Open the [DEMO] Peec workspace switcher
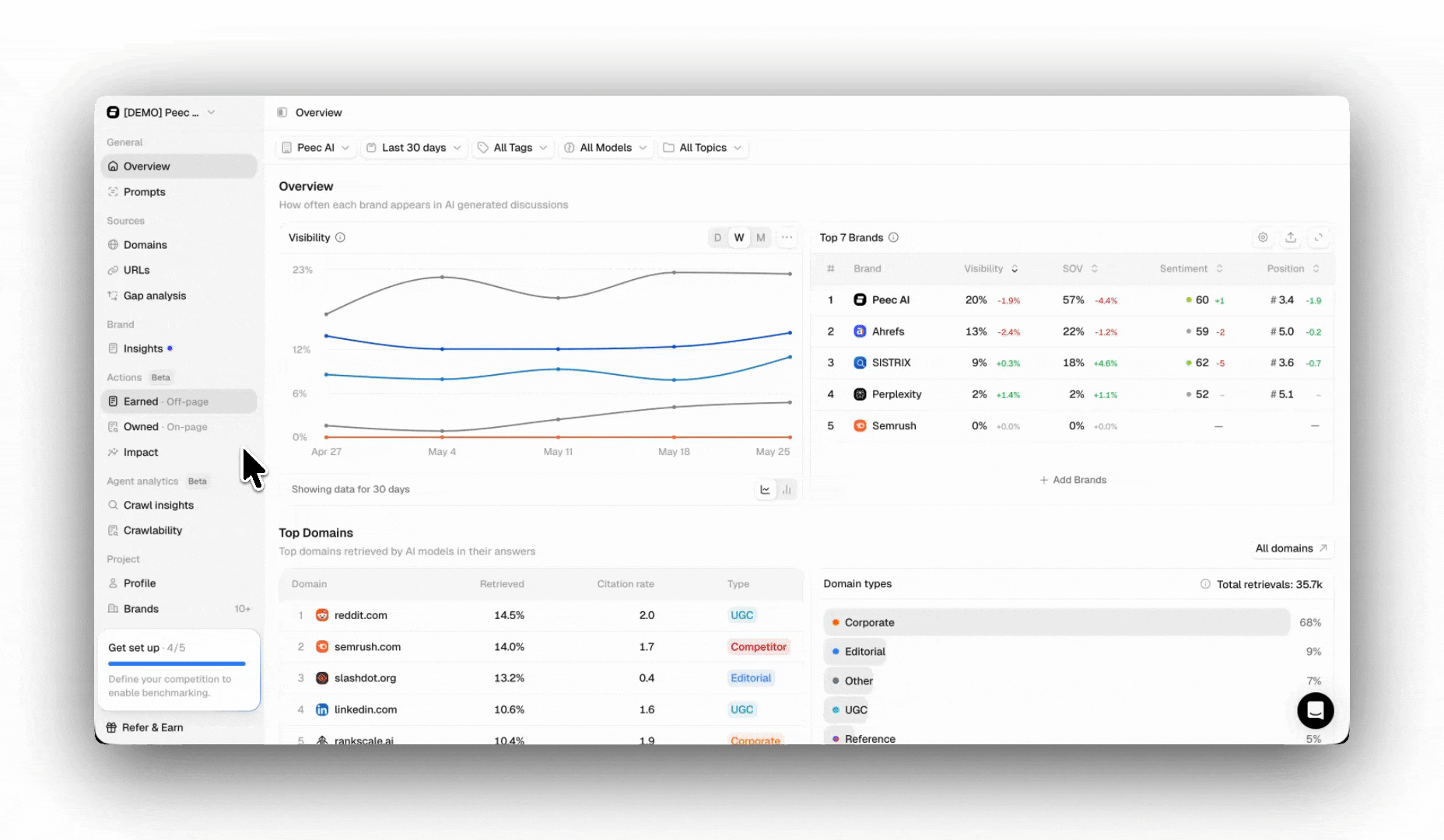The height and width of the screenshot is (840, 1444). (x=161, y=113)
